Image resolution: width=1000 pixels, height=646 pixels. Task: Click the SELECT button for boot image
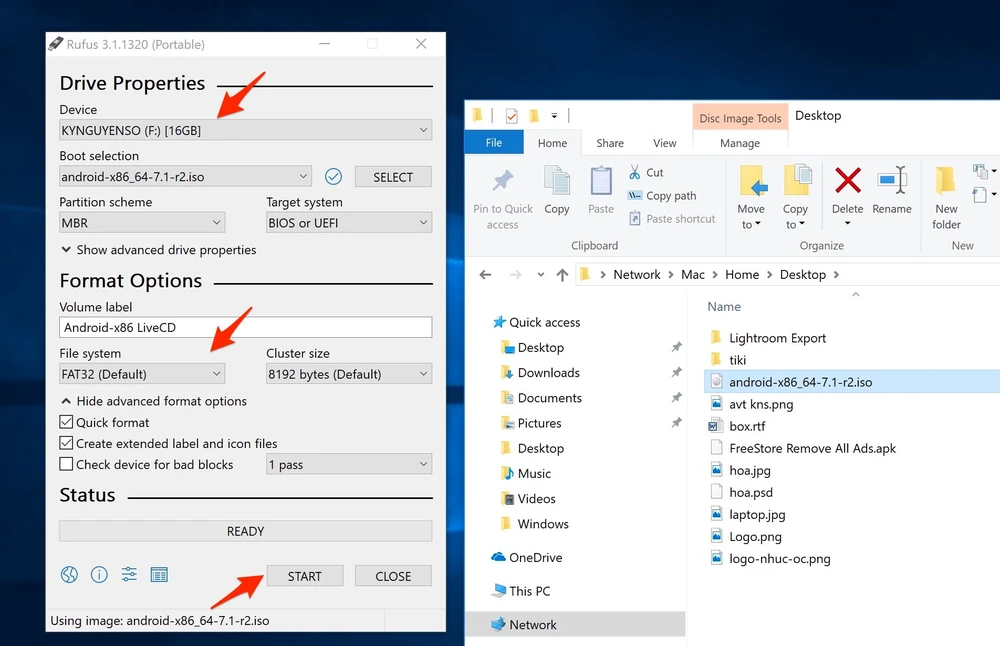393,177
